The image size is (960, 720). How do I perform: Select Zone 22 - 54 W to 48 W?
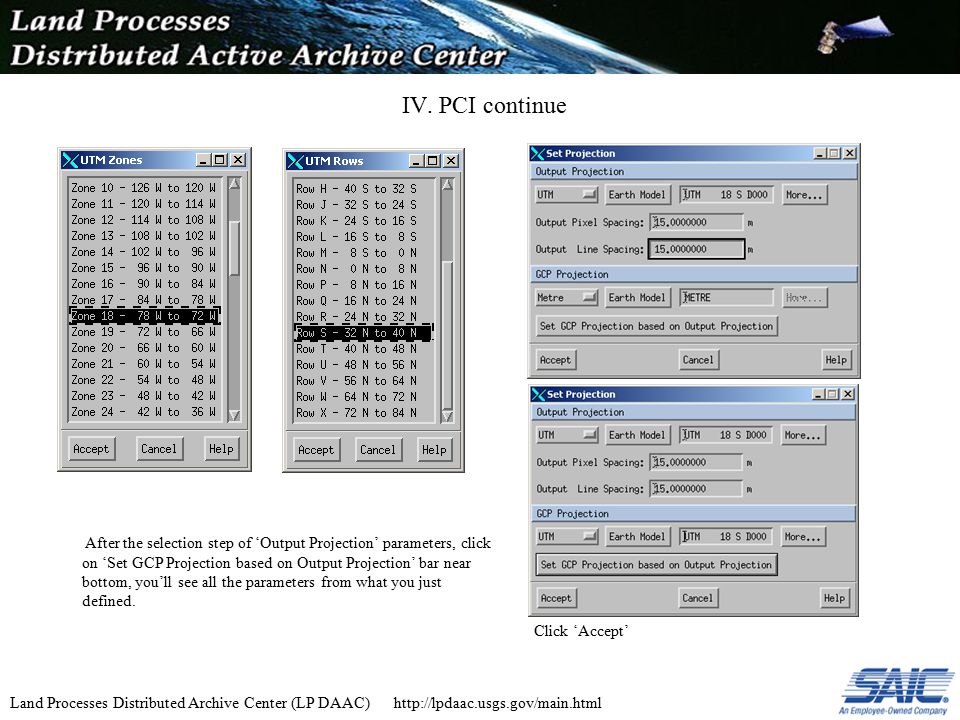144,380
